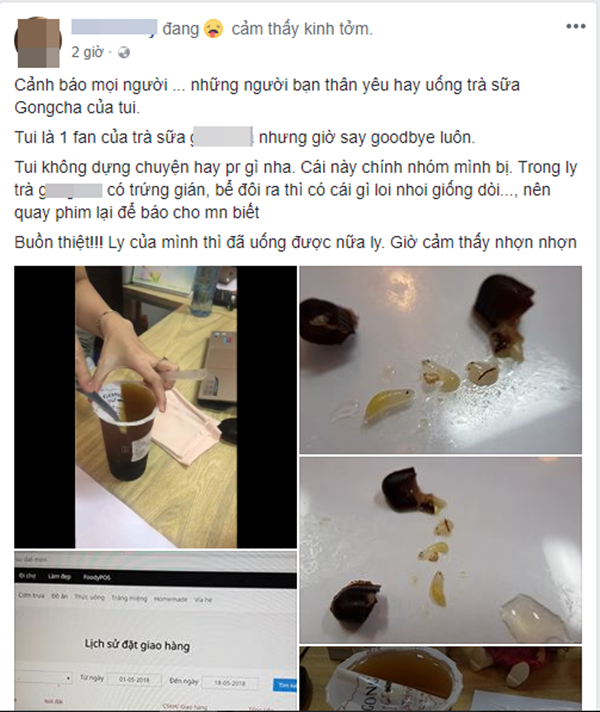Viewport: 600px width, 712px height.
Task: Click 'FoodyPOS' in the black menu bar
Action: 96,577
